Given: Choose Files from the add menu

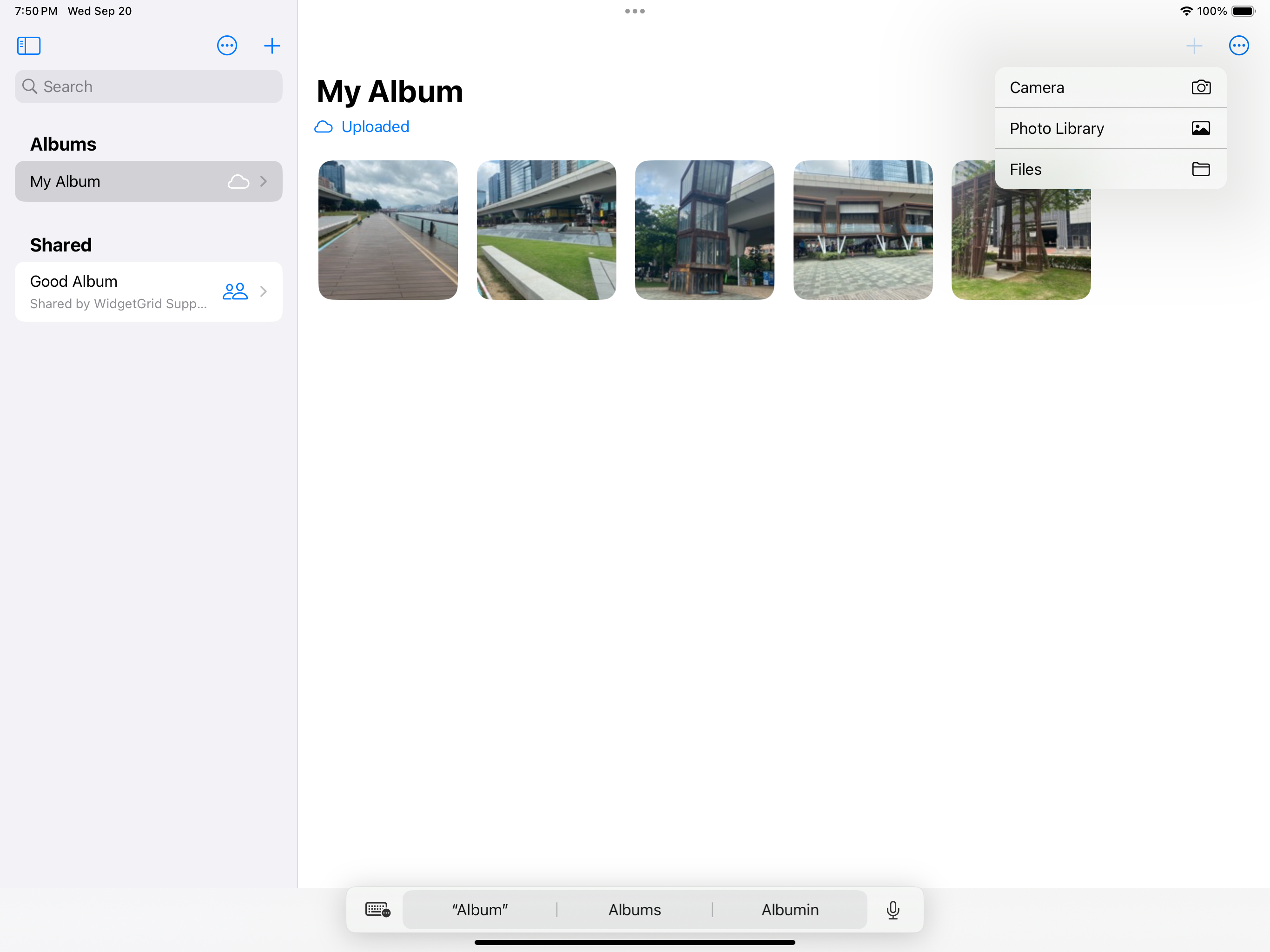Looking at the screenshot, I should [1111, 169].
